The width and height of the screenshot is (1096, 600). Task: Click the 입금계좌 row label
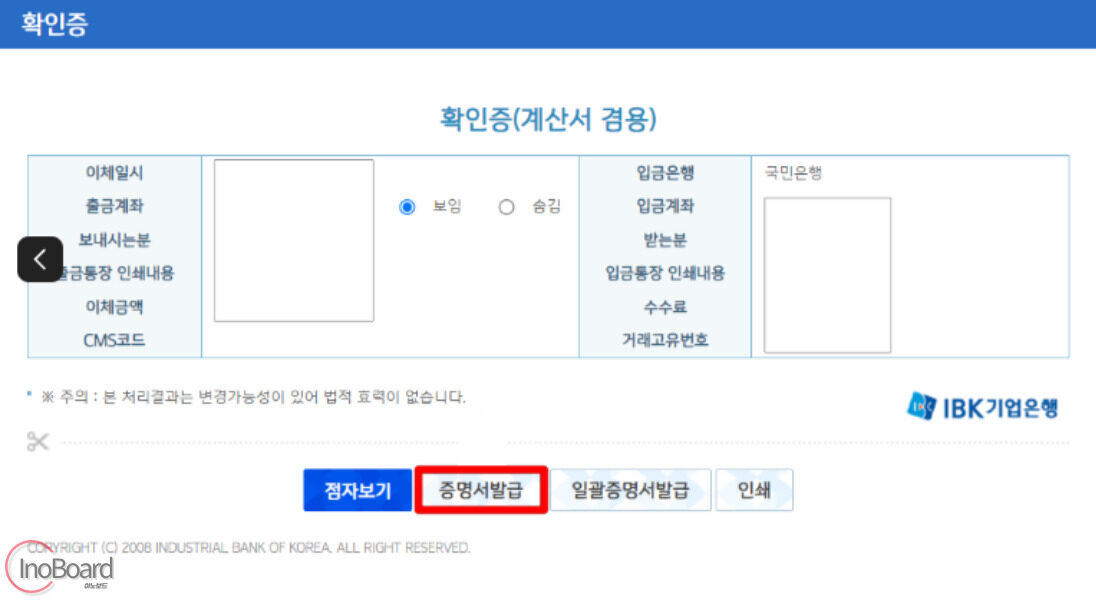click(x=665, y=206)
